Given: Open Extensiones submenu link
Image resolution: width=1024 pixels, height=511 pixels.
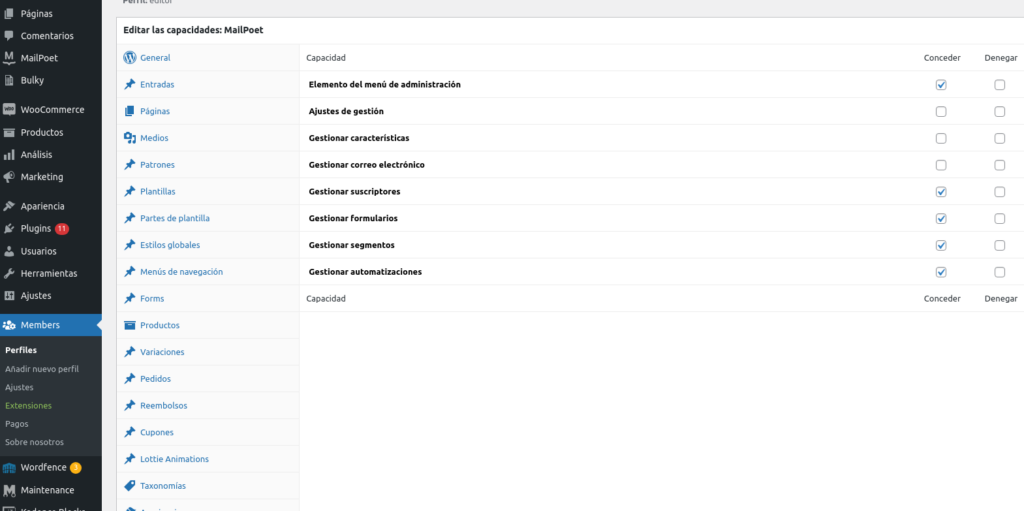Looking at the screenshot, I should pyautogui.click(x=28, y=405).
